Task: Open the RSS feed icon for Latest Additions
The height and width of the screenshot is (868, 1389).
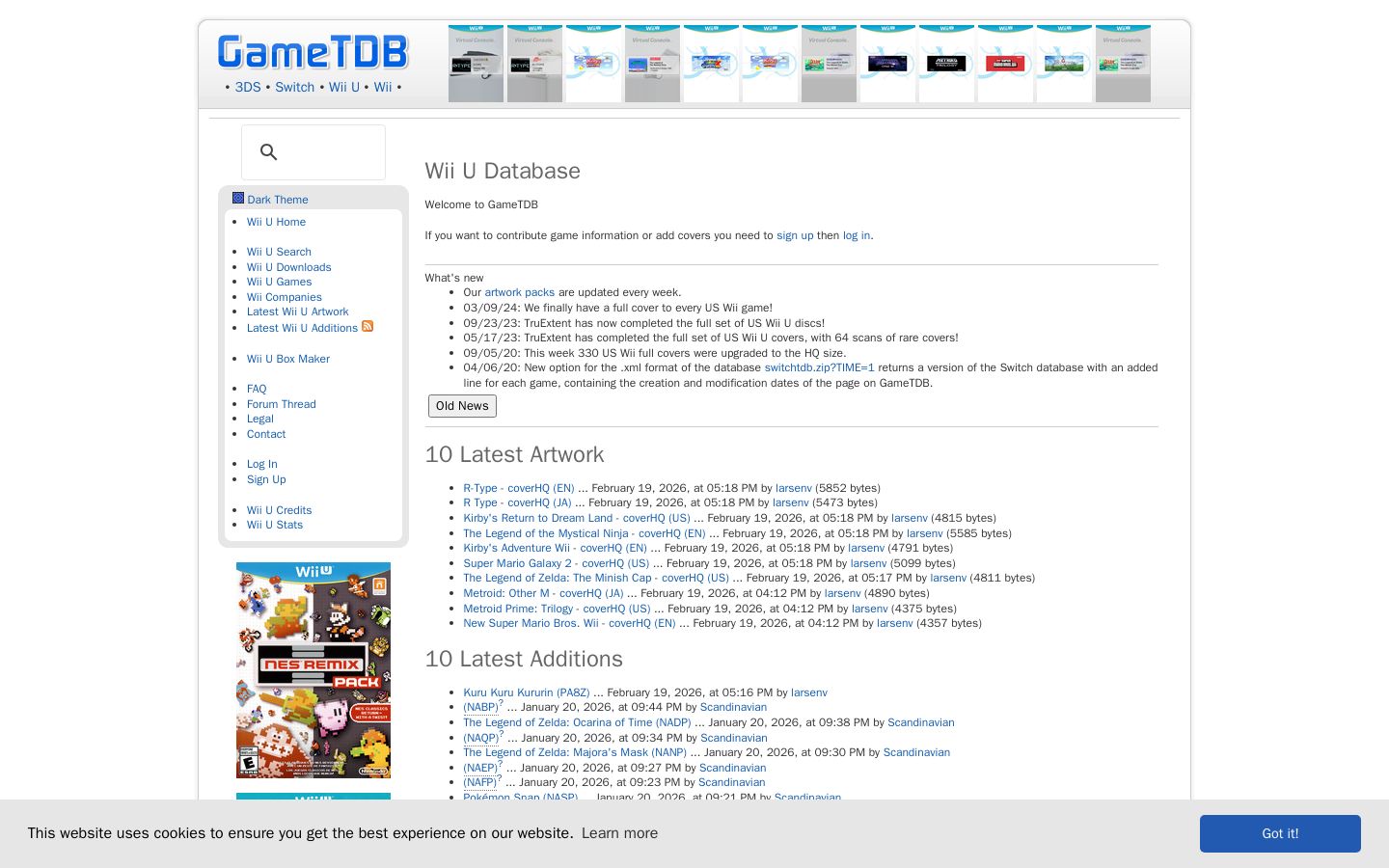Action: [x=368, y=326]
